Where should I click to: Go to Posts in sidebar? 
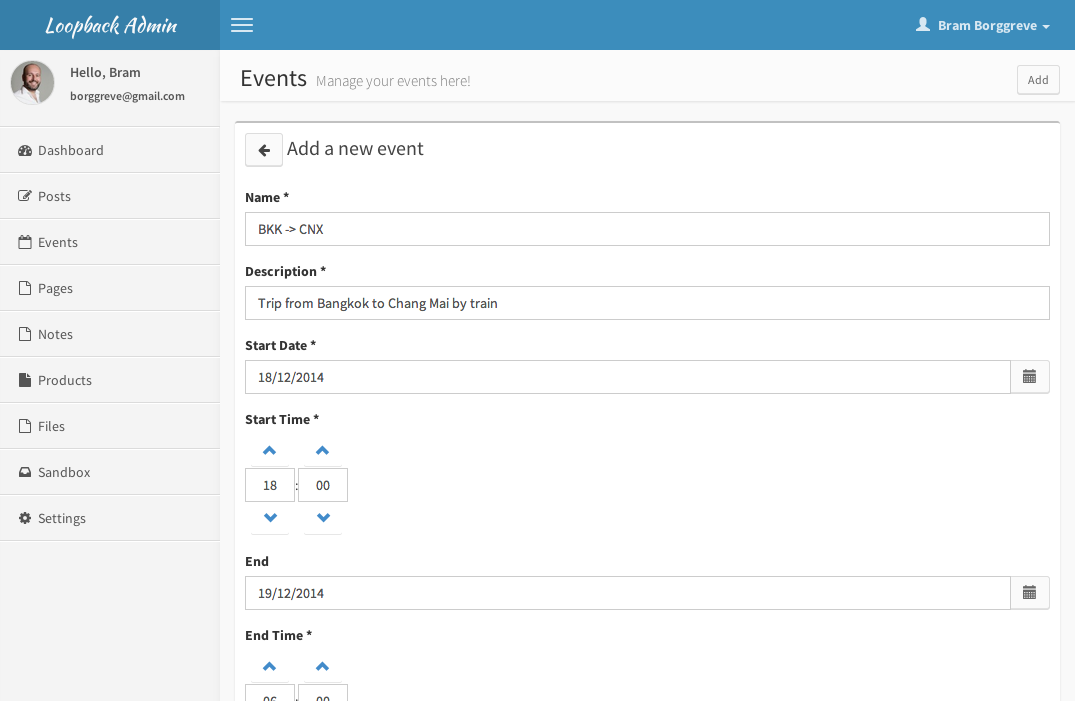pos(54,196)
